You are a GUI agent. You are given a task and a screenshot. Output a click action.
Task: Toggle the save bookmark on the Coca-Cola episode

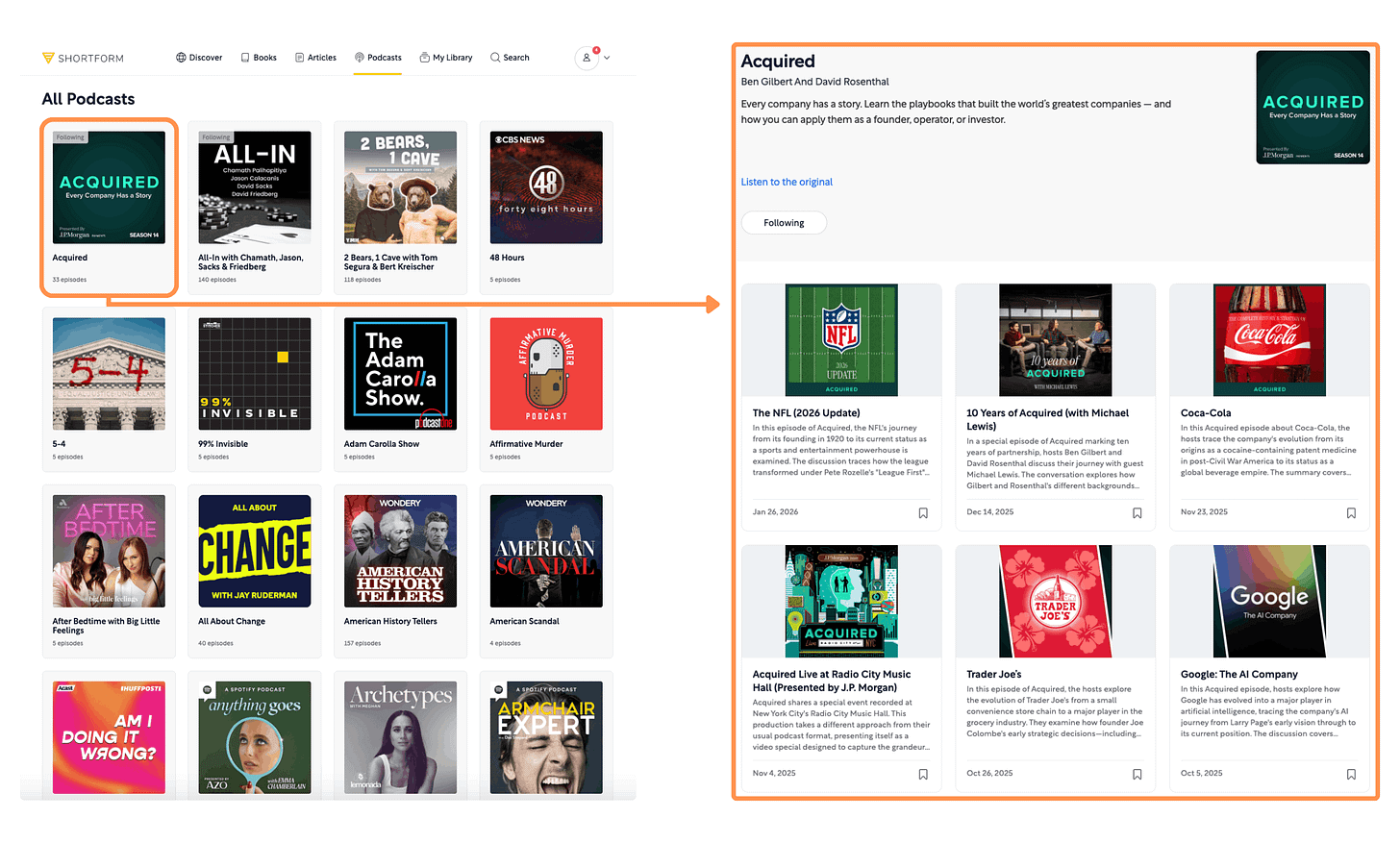click(x=1351, y=513)
